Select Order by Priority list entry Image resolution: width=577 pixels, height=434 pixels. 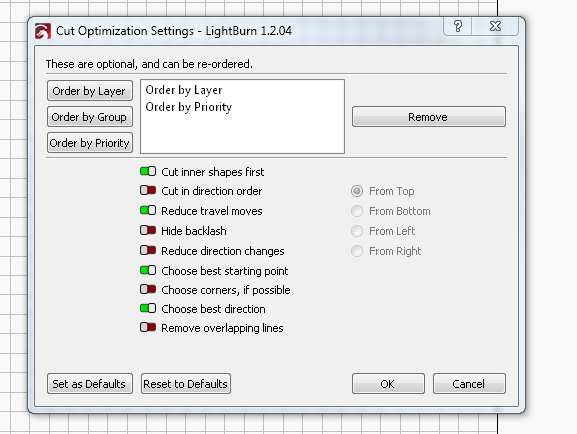coord(189,107)
